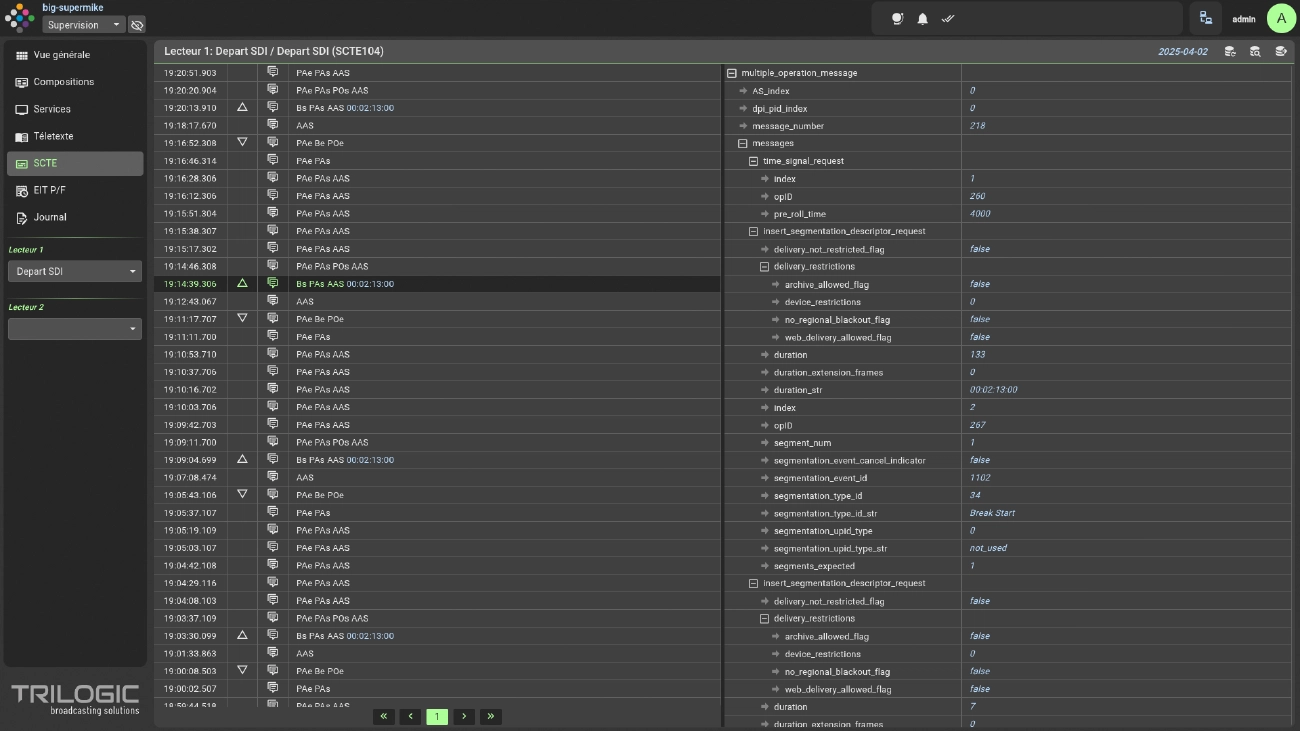Screen dimensions: 1300x731
Task: Click the database refresh icon
Action: pyautogui.click(x=1230, y=51)
